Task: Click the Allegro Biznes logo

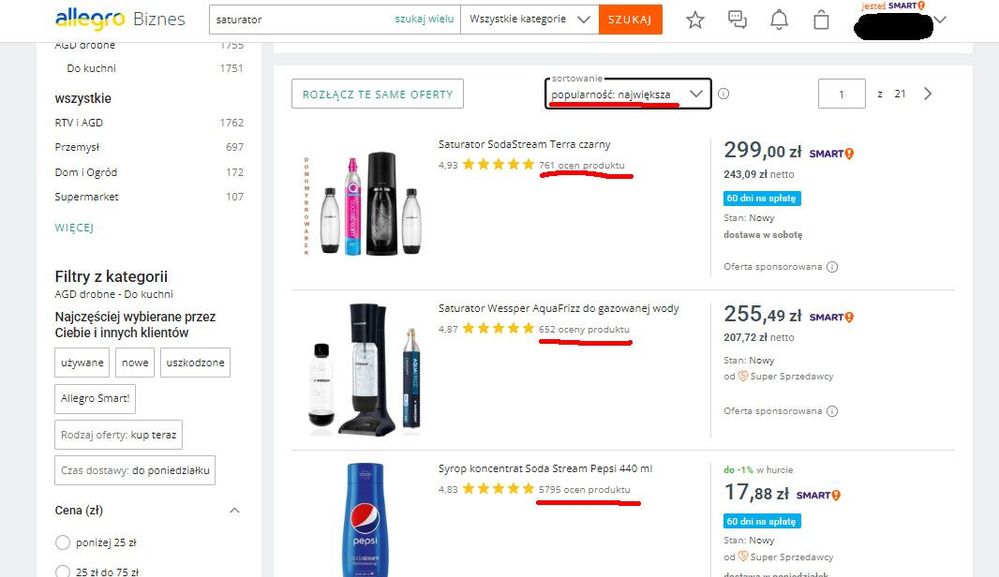Action: point(119,18)
